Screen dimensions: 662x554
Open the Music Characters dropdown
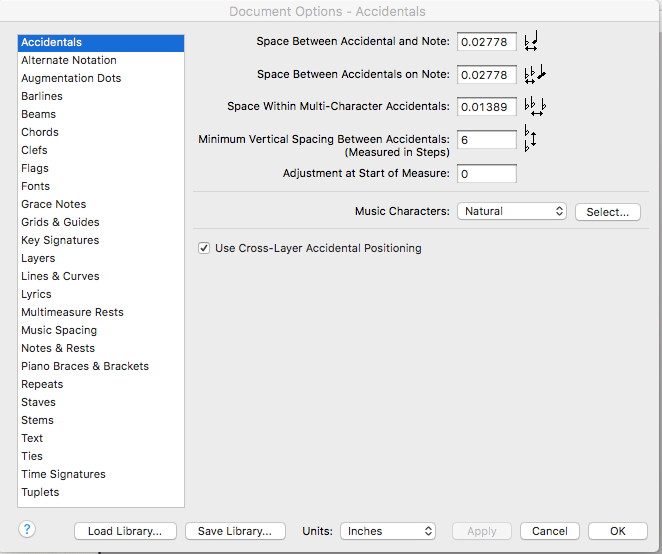[511, 211]
